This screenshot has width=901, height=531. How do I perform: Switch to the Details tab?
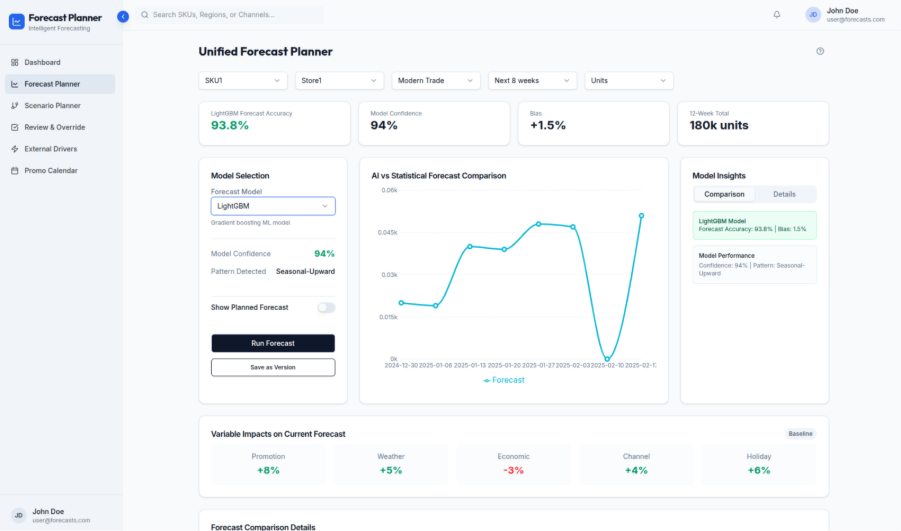[x=784, y=194]
